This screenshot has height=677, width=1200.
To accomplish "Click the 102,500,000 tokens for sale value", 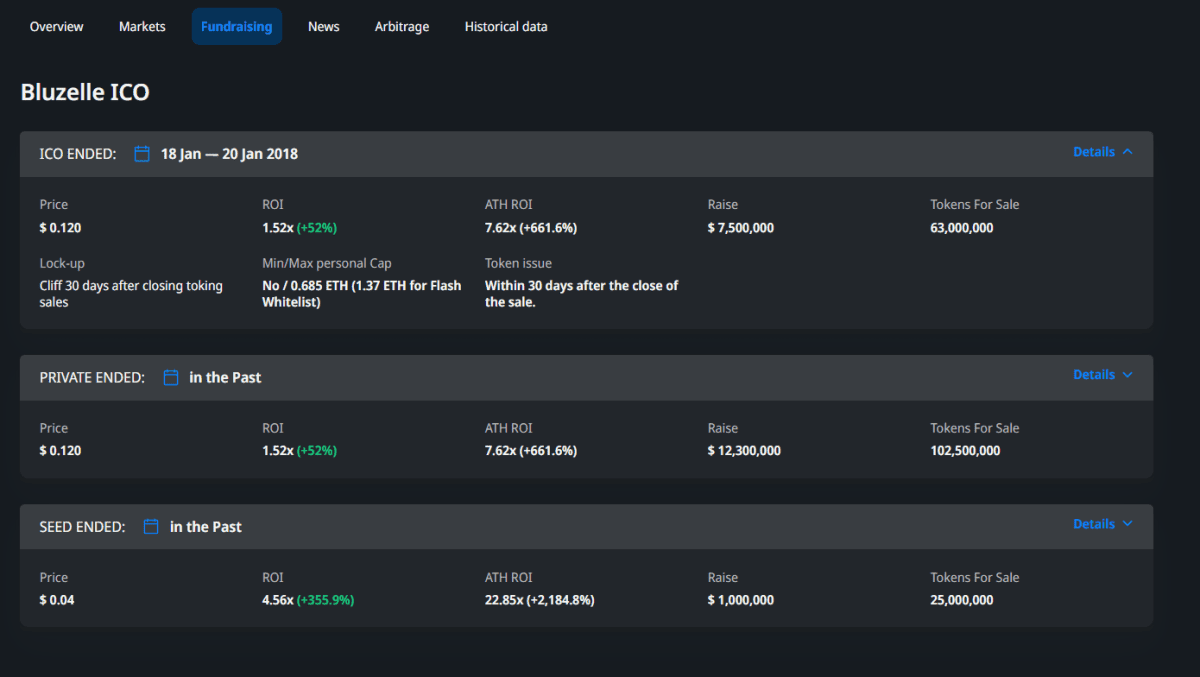I will point(965,451).
